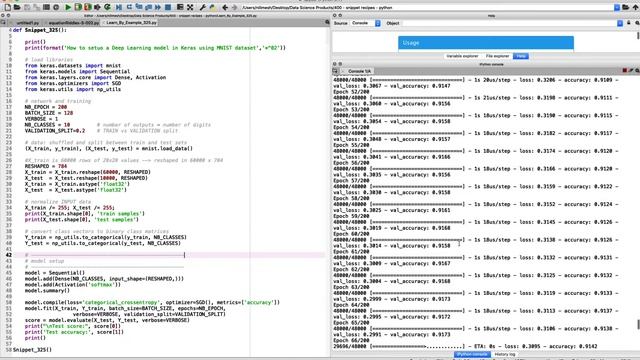The image size is (640, 360).
Task: Click the 'RESHAPED = 784' line
Action: 45,166
